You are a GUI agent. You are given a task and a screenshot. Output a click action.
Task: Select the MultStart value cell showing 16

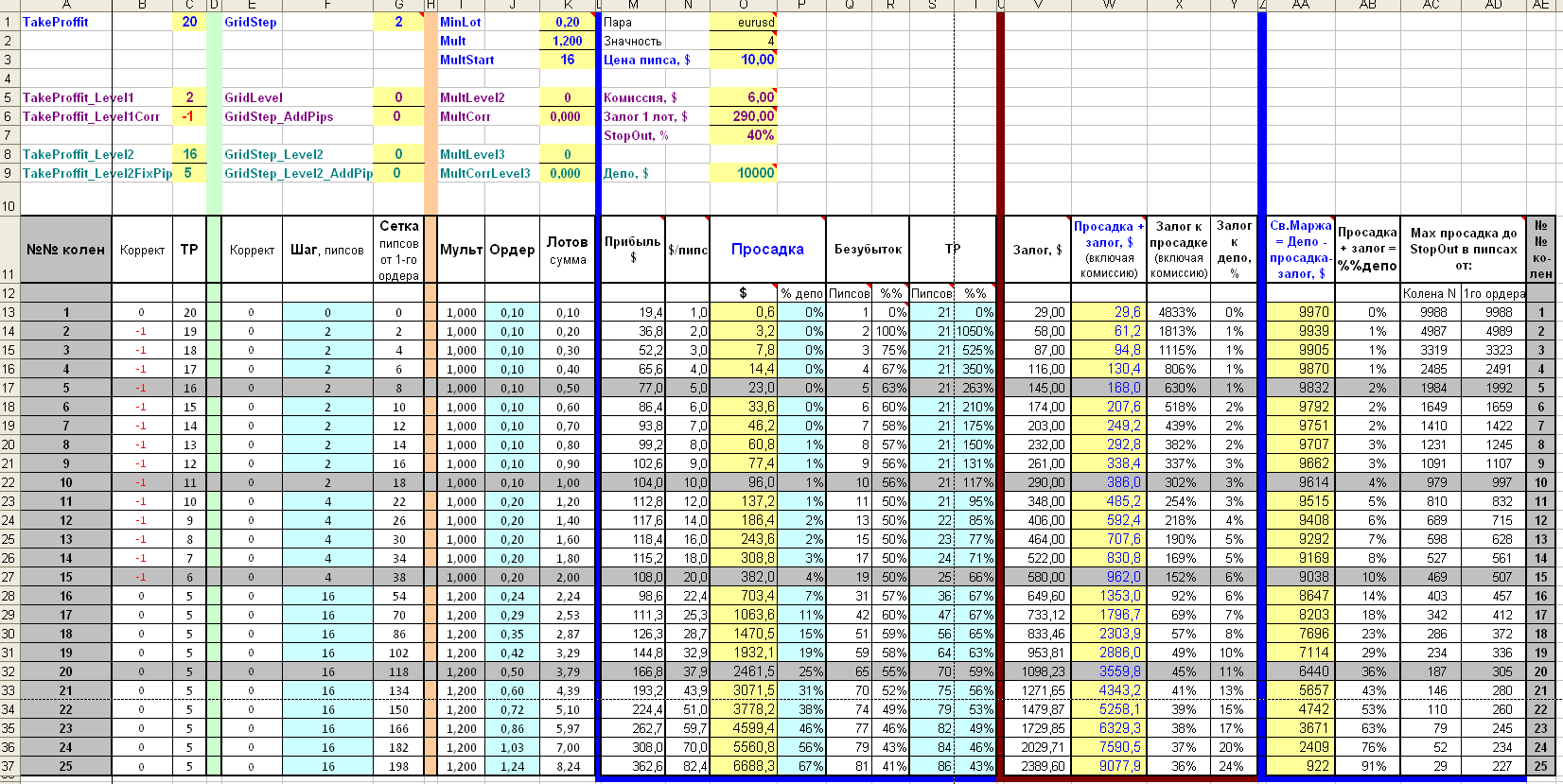click(x=568, y=60)
